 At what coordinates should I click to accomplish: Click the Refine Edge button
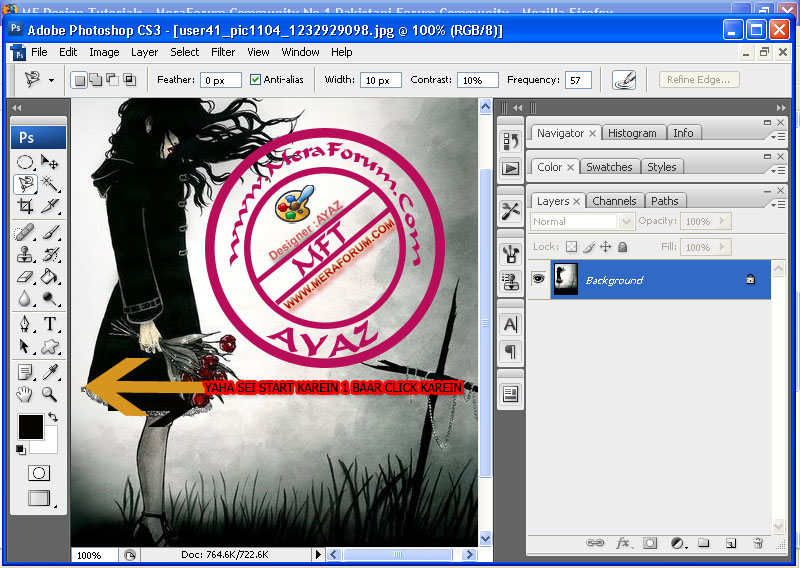pos(698,80)
